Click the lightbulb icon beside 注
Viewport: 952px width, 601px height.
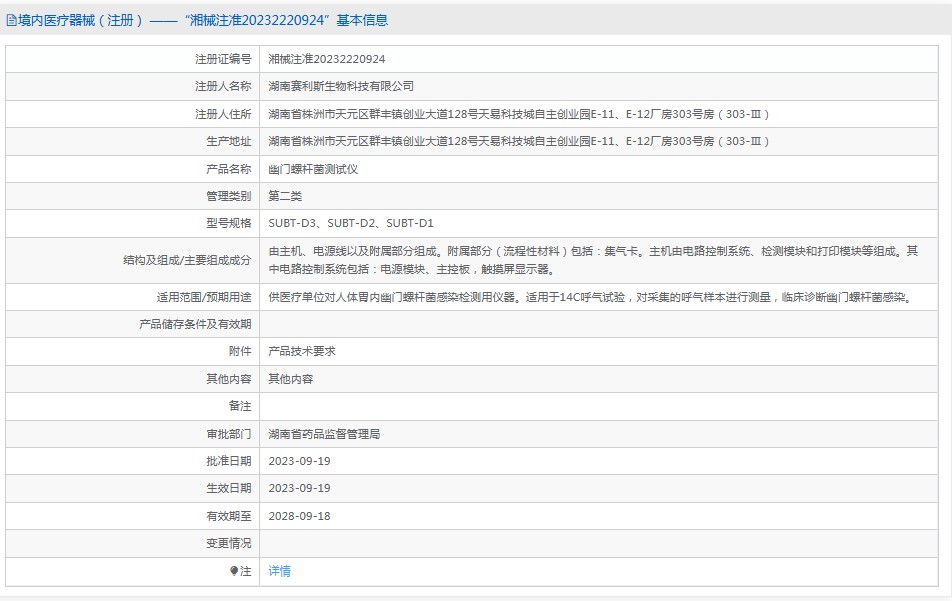pos(234,571)
